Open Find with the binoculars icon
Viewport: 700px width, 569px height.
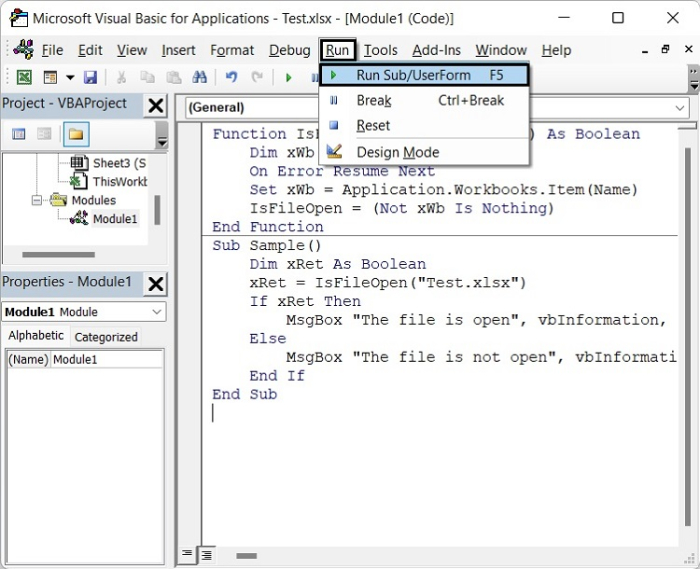pyautogui.click(x=199, y=77)
